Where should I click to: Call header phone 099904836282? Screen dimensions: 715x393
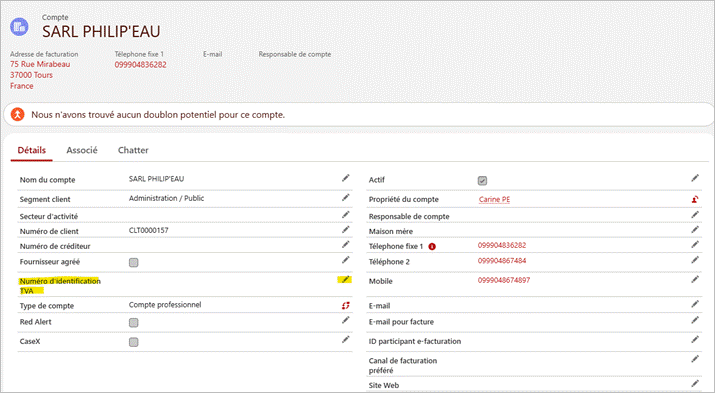140,65
